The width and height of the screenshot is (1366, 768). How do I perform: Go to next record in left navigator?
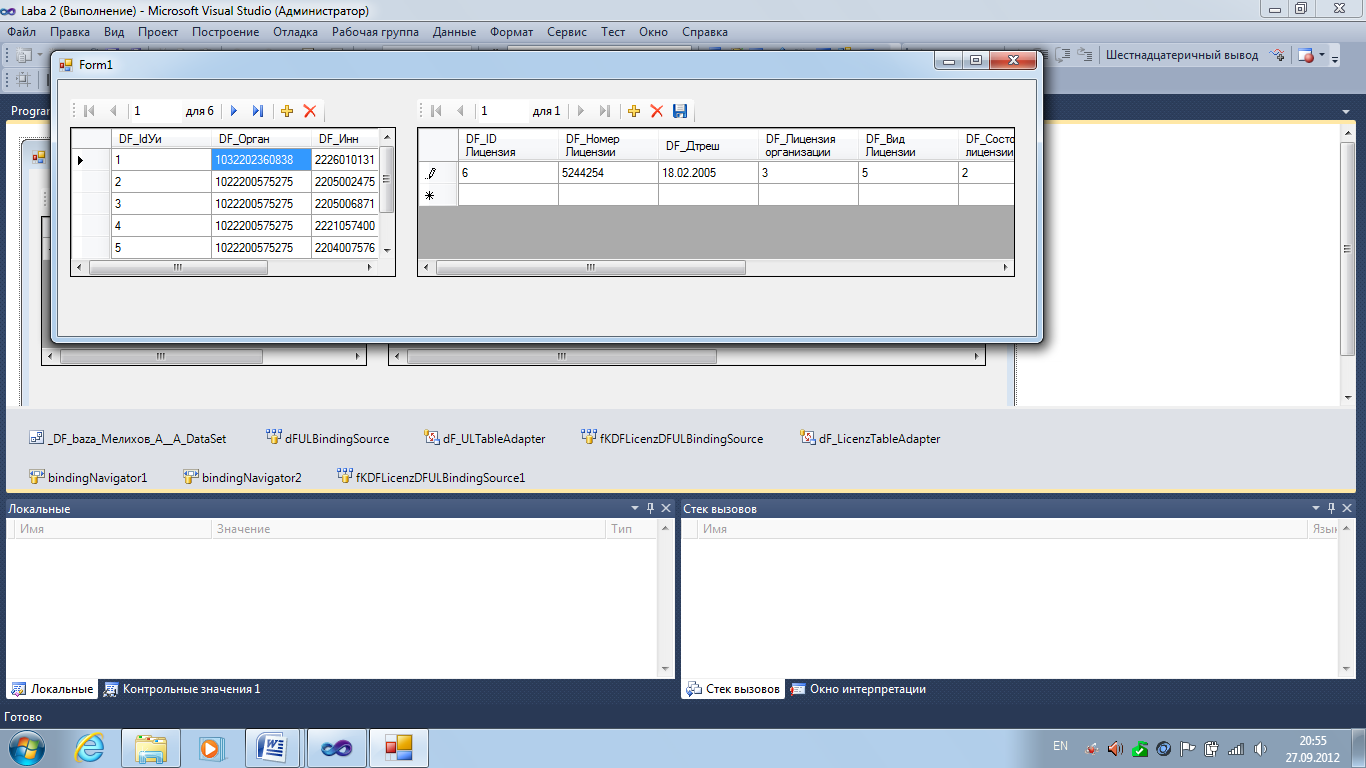coord(234,111)
